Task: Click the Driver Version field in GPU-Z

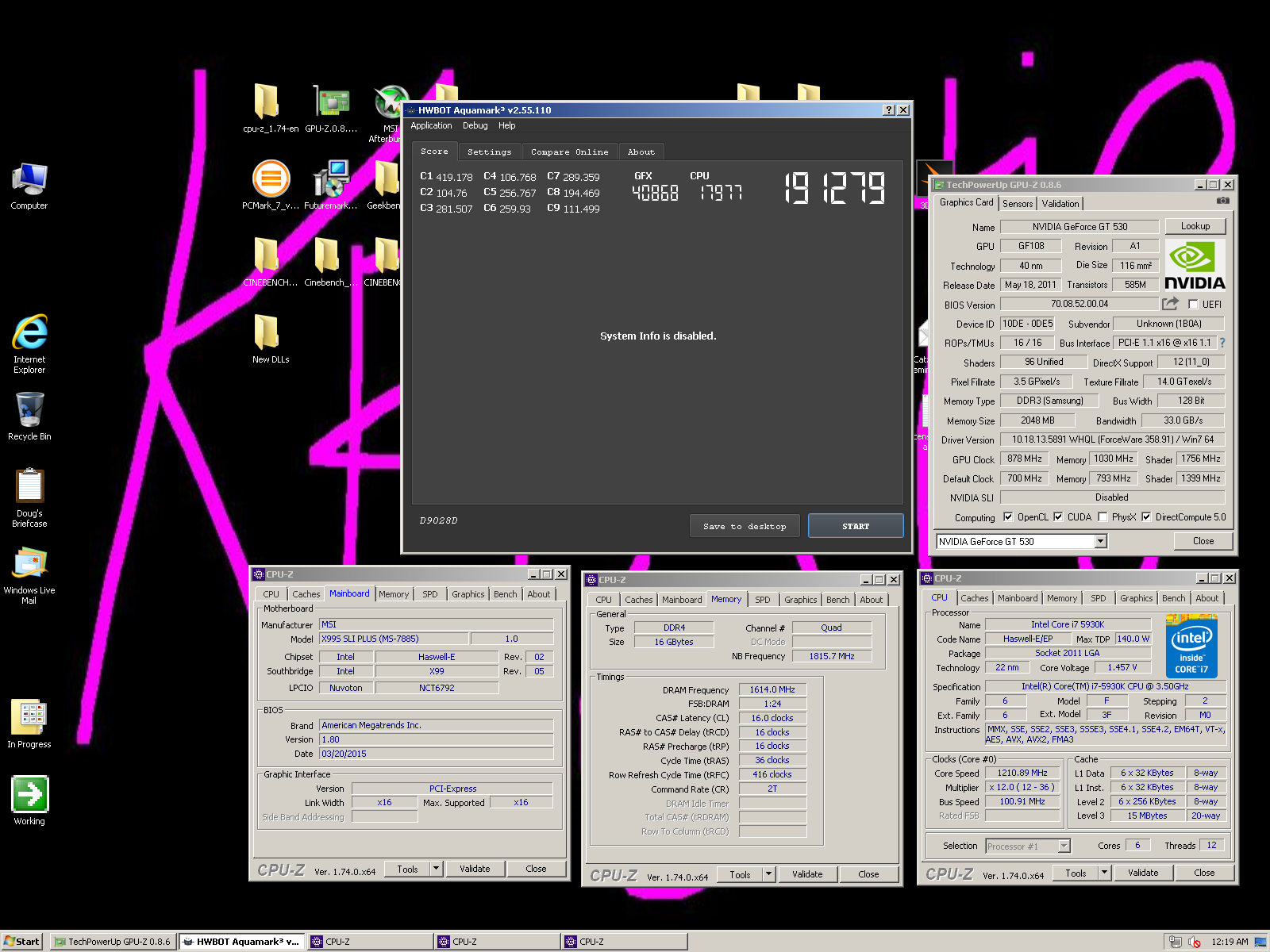Action: point(1112,440)
